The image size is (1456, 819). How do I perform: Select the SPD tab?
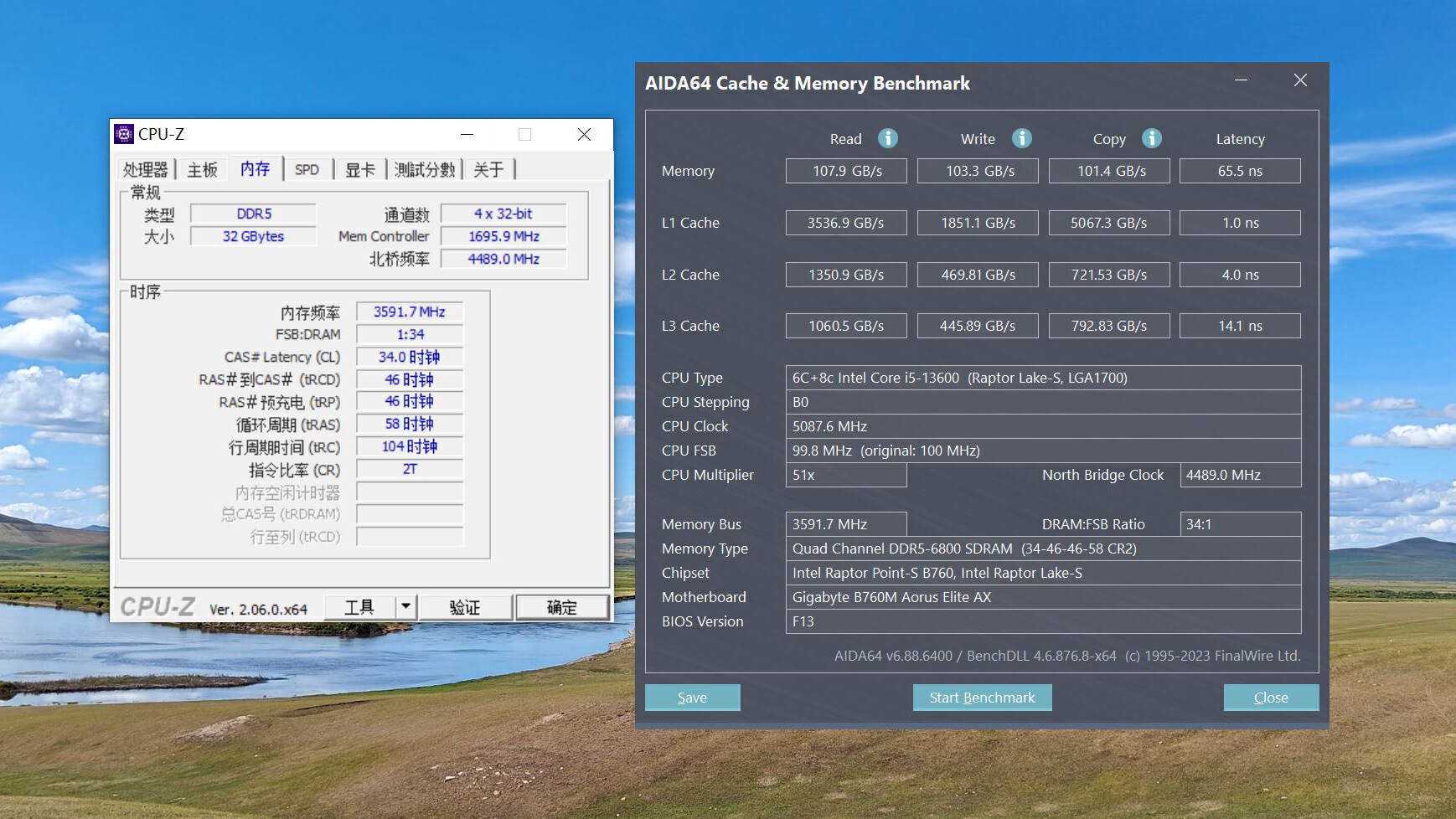coord(307,170)
